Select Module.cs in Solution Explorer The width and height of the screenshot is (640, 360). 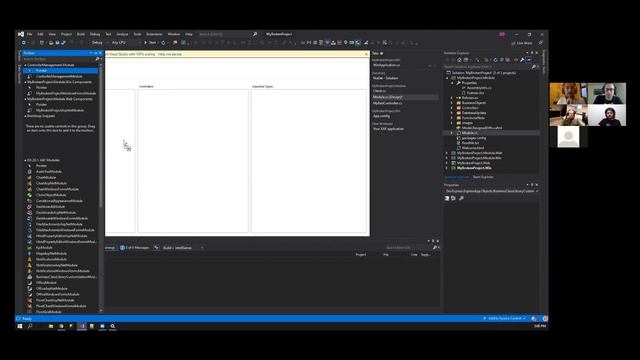(469, 133)
